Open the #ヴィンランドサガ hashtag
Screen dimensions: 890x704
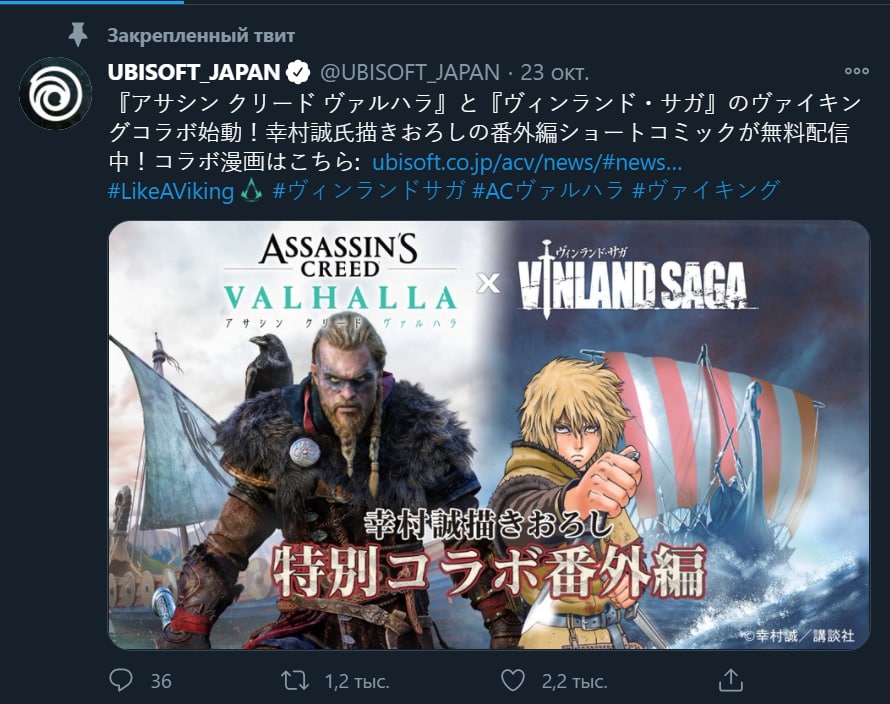tap(368, 191)
